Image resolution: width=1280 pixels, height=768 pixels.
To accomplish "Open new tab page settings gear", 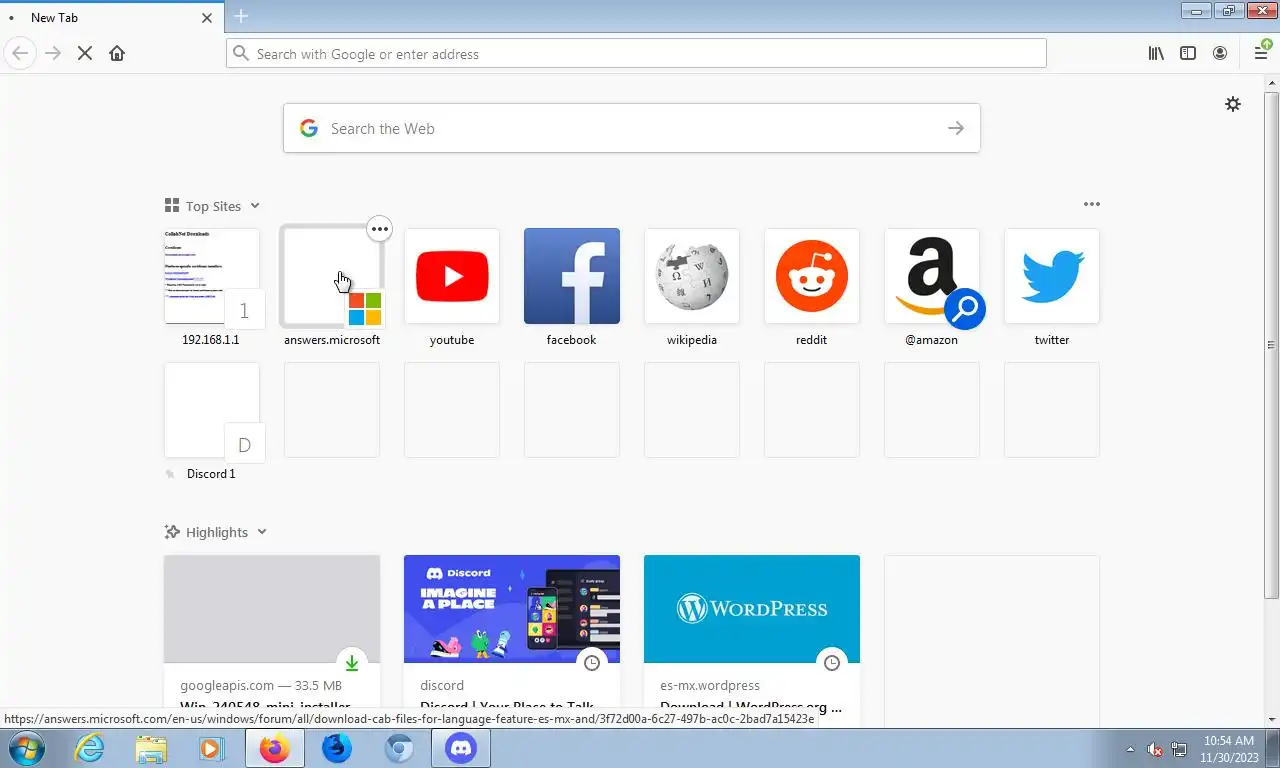I will point(1233,104).
